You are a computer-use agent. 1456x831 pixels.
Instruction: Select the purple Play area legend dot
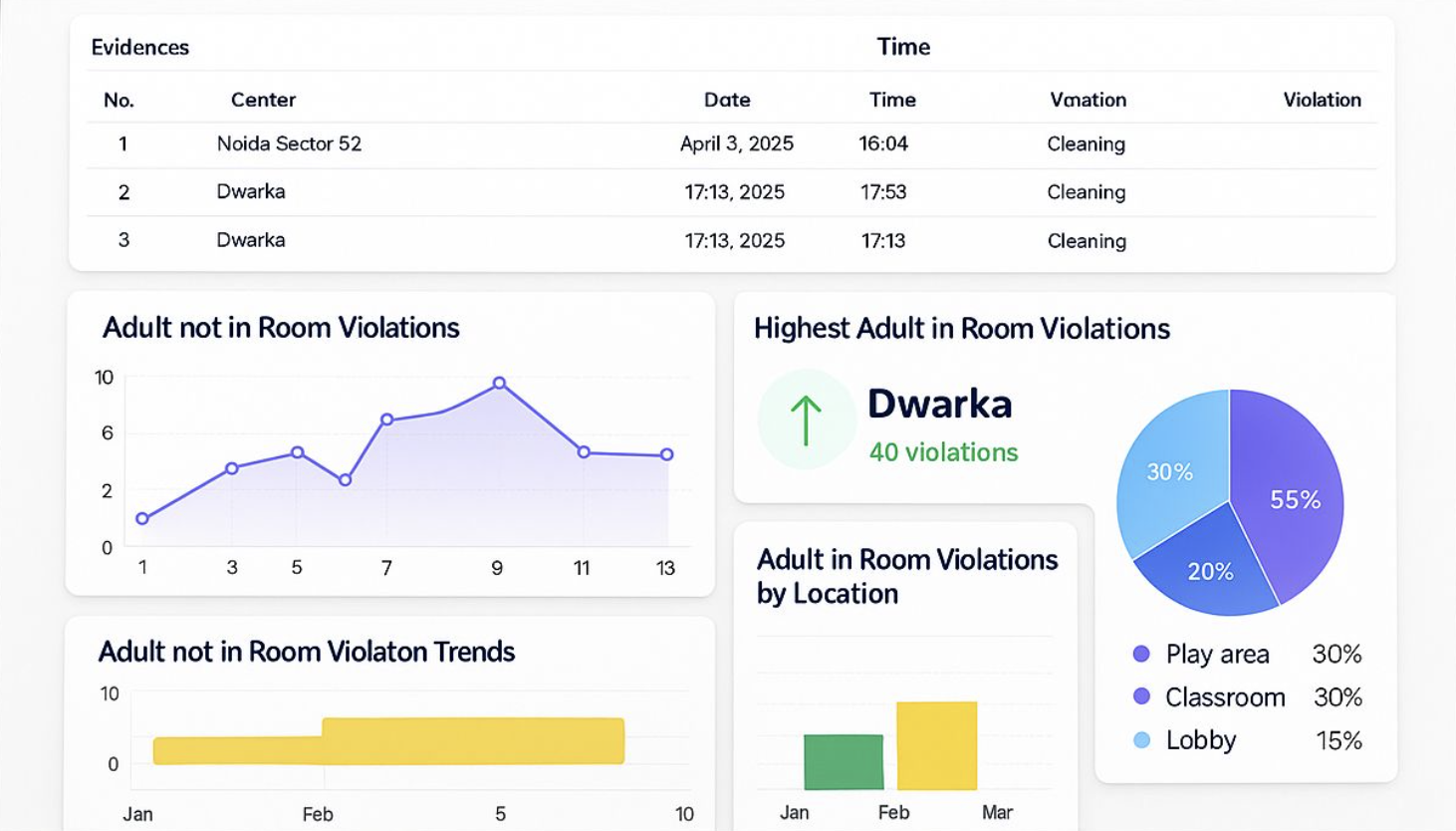click(1141, 655)
